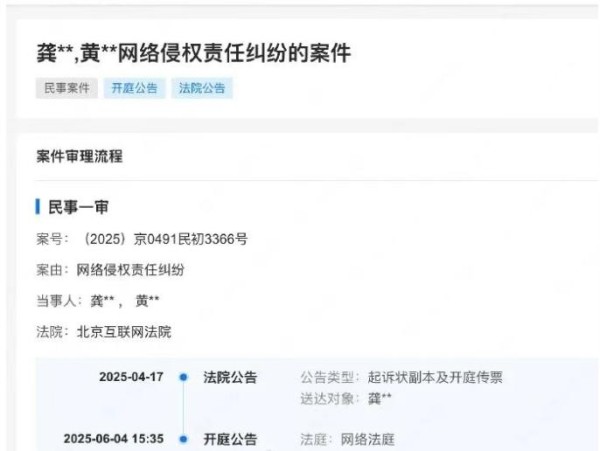Open party name 龚** in 当事人
Screen dimensions: 600x451
[x=102, y=301]
